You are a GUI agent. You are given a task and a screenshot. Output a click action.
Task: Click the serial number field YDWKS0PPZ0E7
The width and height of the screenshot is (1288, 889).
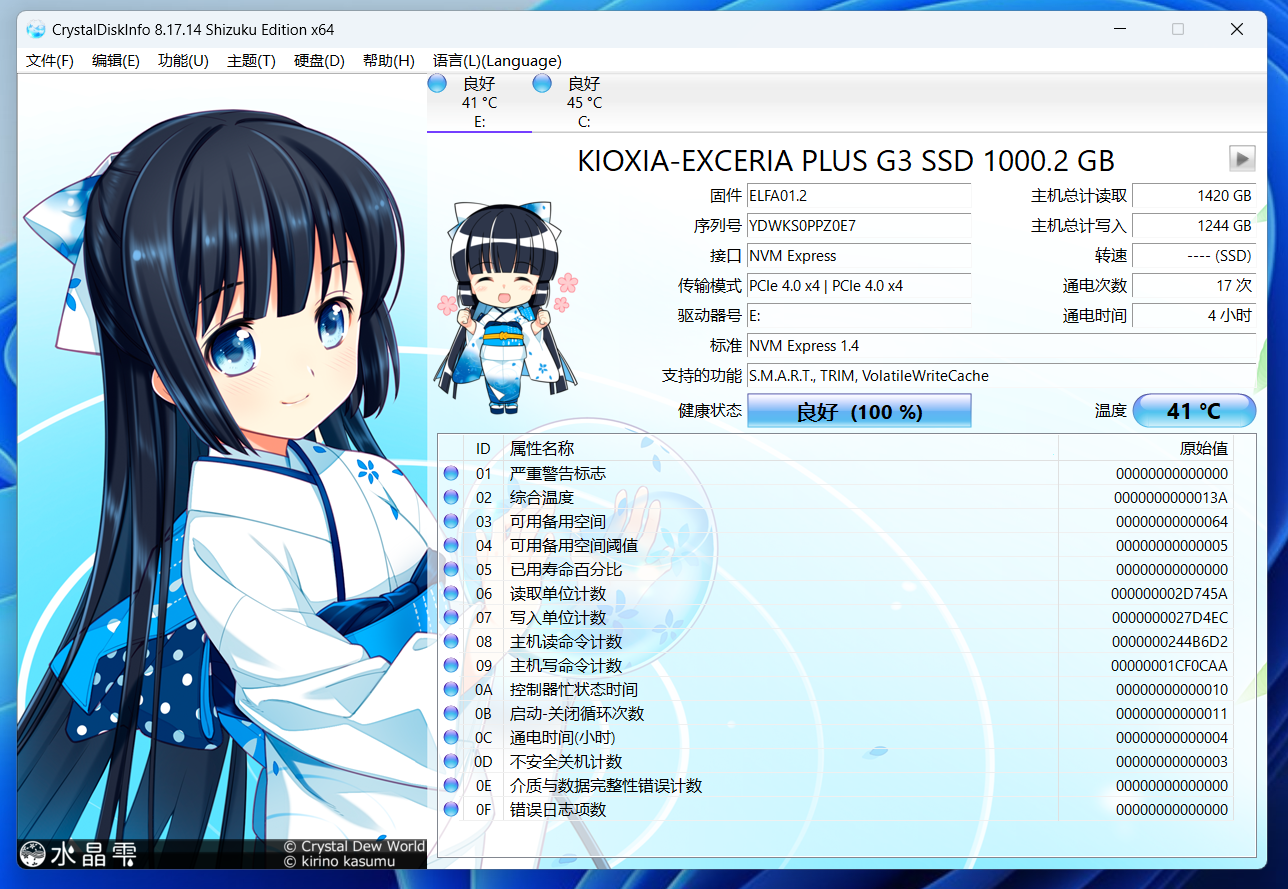(x=859, y=226)
